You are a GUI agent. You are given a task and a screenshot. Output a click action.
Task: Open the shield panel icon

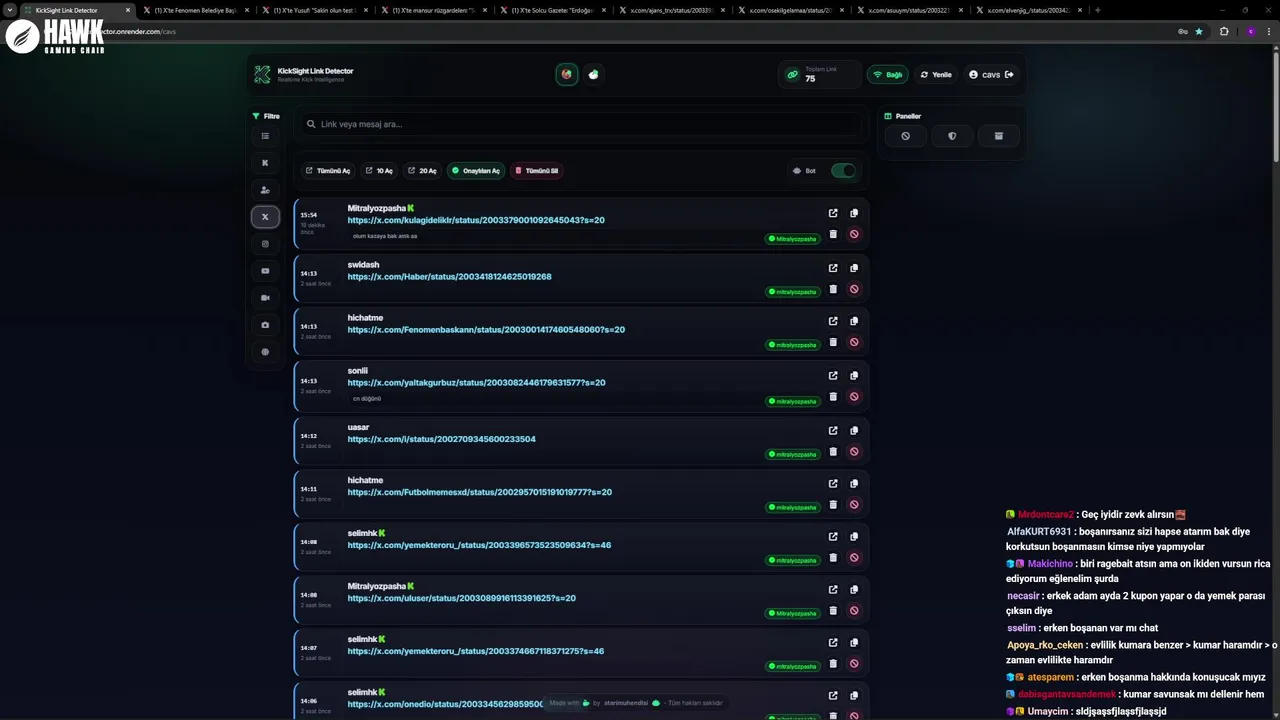coord(952,136)
